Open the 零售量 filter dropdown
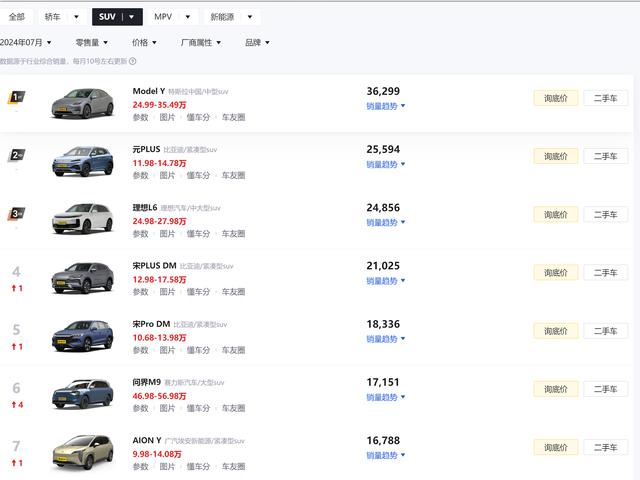Screen dimensions: 640x480 92,42
